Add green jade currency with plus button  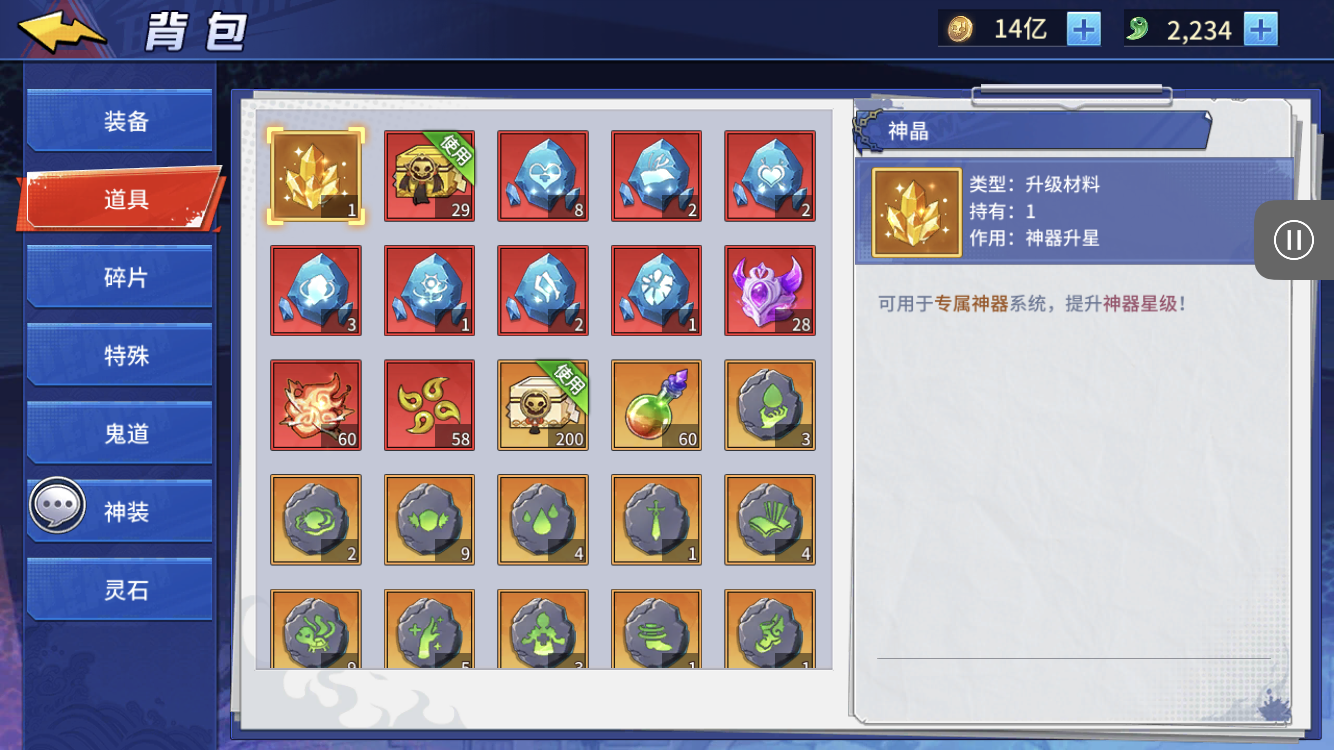[1261, 29]
